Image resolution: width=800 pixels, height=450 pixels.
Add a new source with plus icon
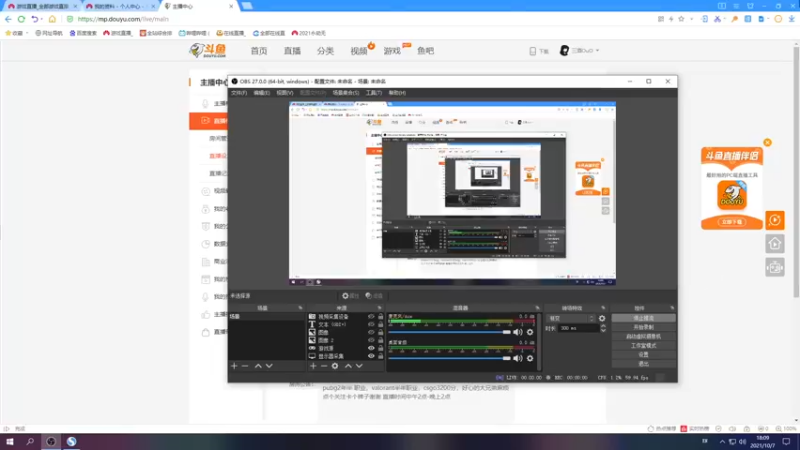(x=313, y=366)
